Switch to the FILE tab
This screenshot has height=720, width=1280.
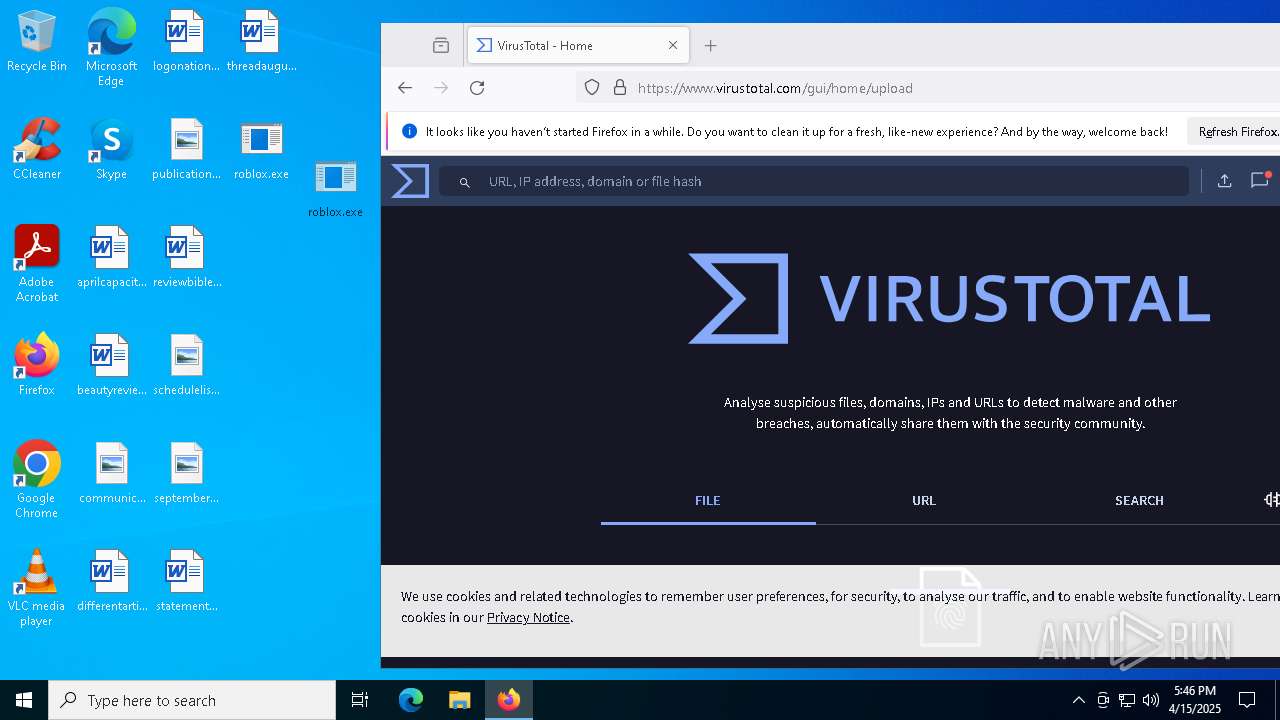(x=708, y=501)
